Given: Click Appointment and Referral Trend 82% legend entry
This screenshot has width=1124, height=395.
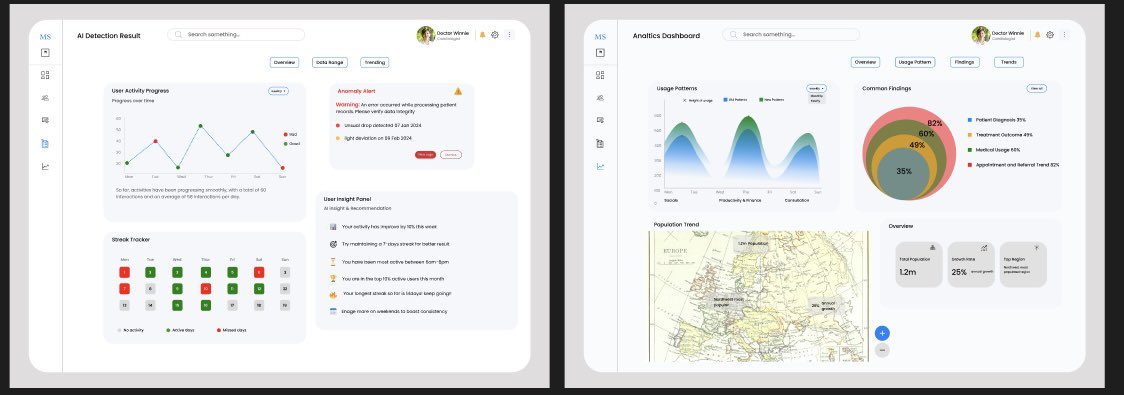Looking at the screenshot, I should coord(1013,165).
